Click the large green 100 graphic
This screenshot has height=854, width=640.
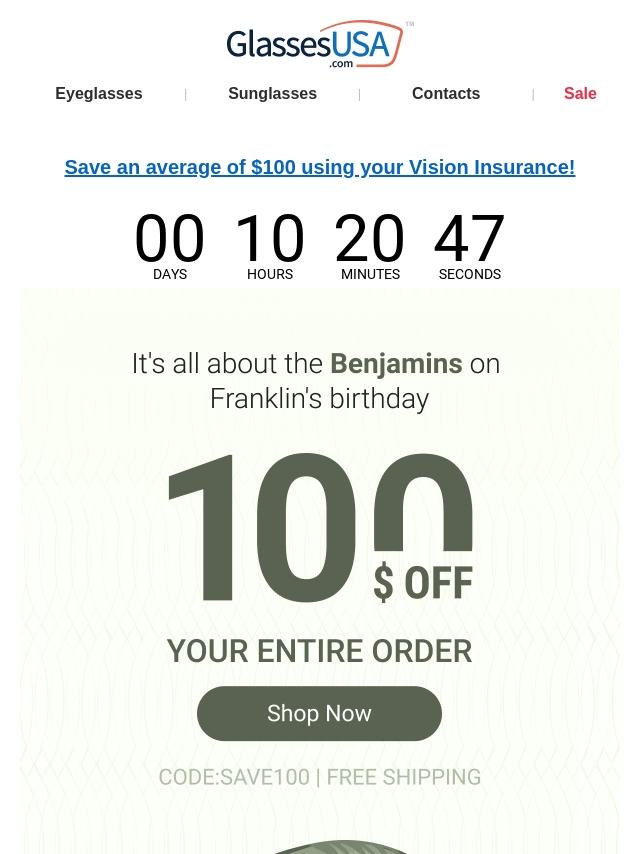320,527
